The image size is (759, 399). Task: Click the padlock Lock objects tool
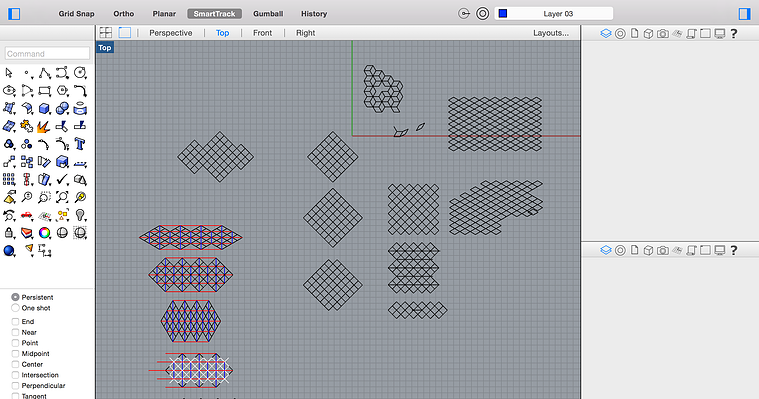click(x=9, y=233)
